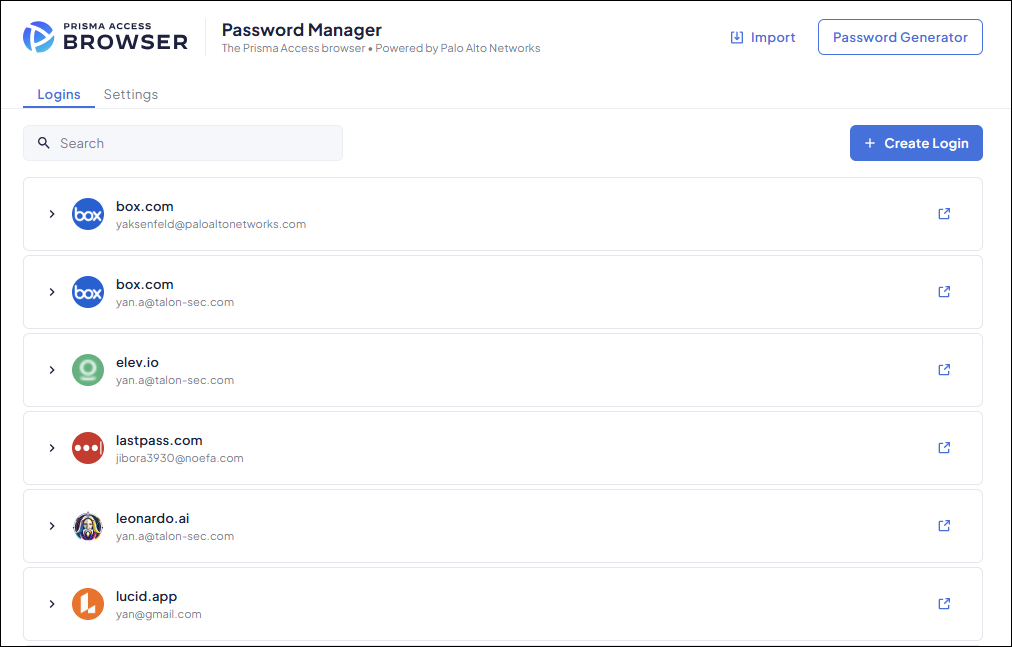The width and height of the screenshot is (1012, 647).
Task: Select the yan@gmail.com username text
Action: [159, 615]
